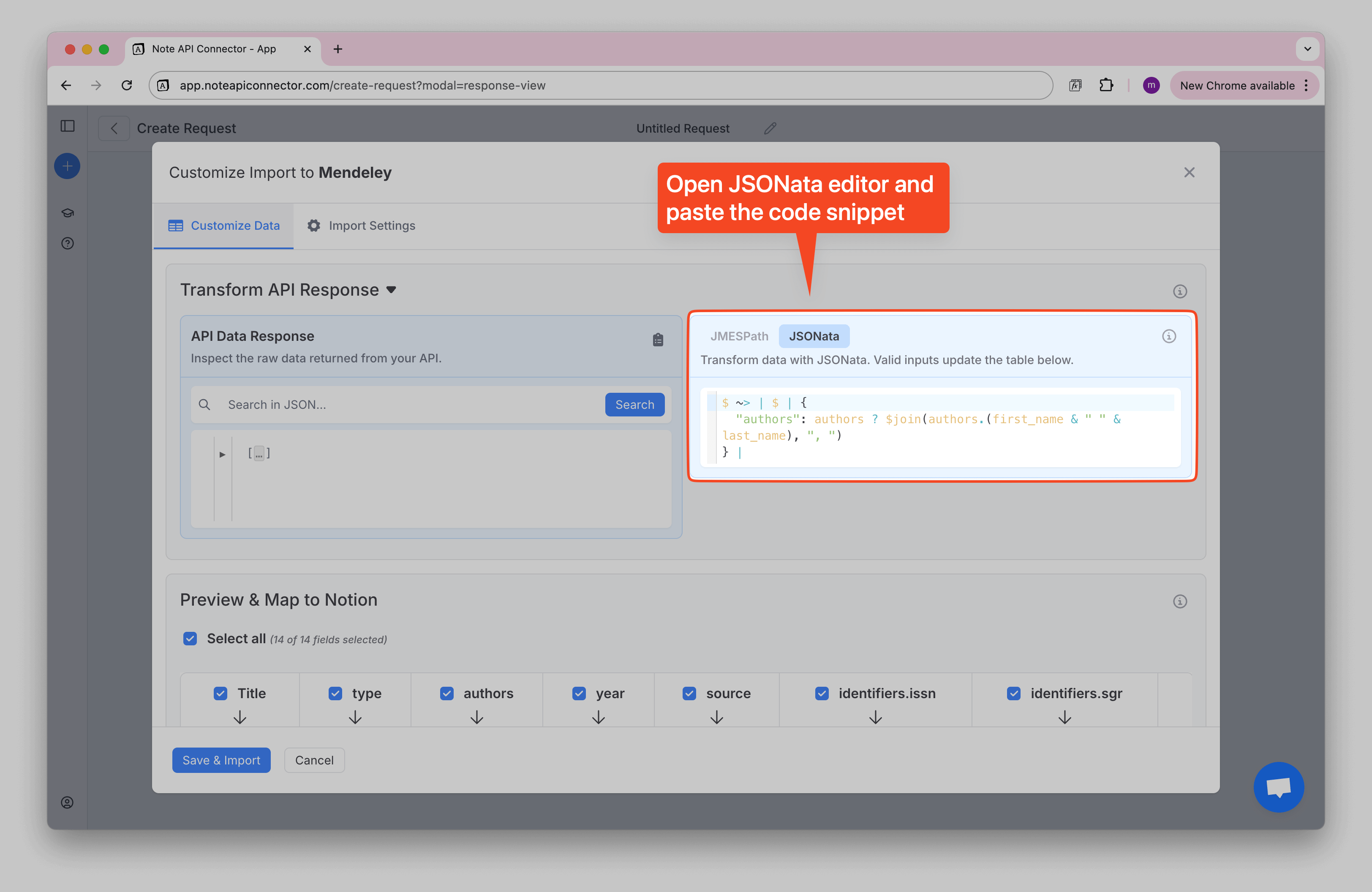Open the account profile icon in sidebar

coord(68,802)
